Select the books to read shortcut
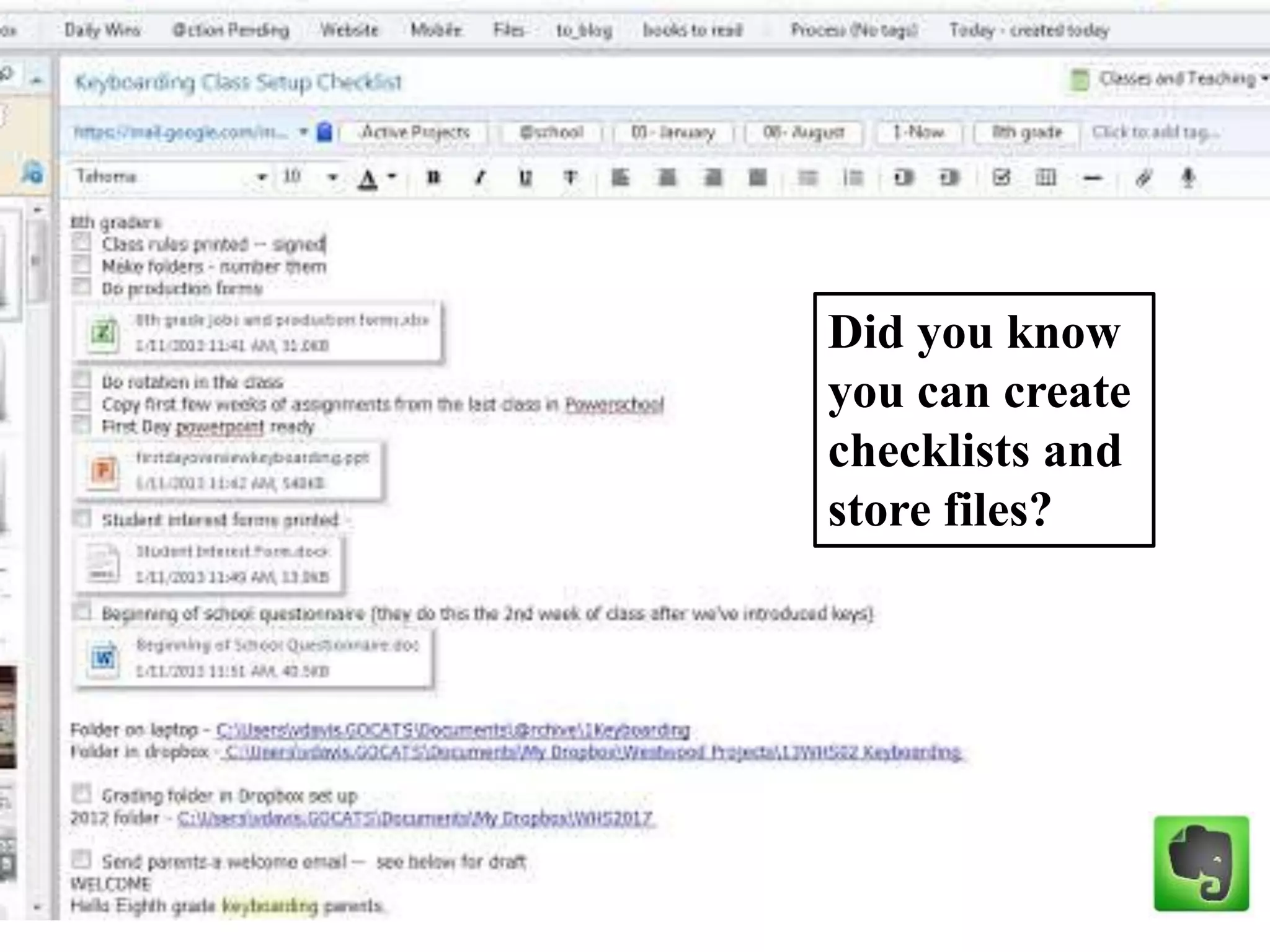This screenshot has height=952, width=1270. tap(692, 30)
